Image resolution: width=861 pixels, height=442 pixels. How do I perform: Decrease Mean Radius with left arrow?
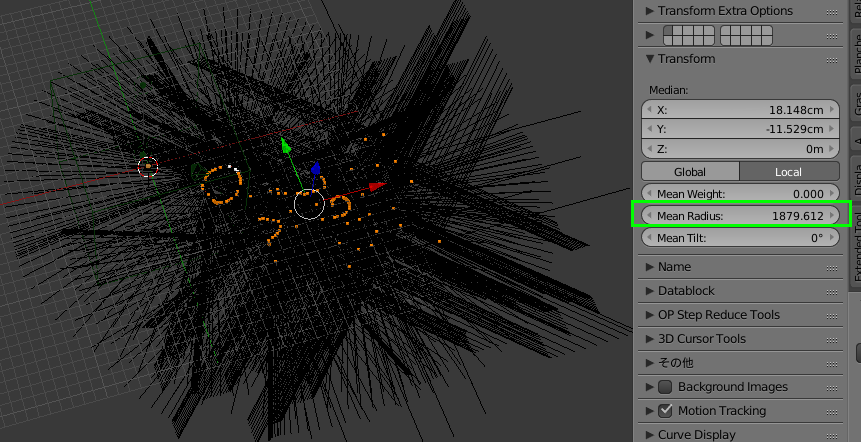tap(650, 215)
